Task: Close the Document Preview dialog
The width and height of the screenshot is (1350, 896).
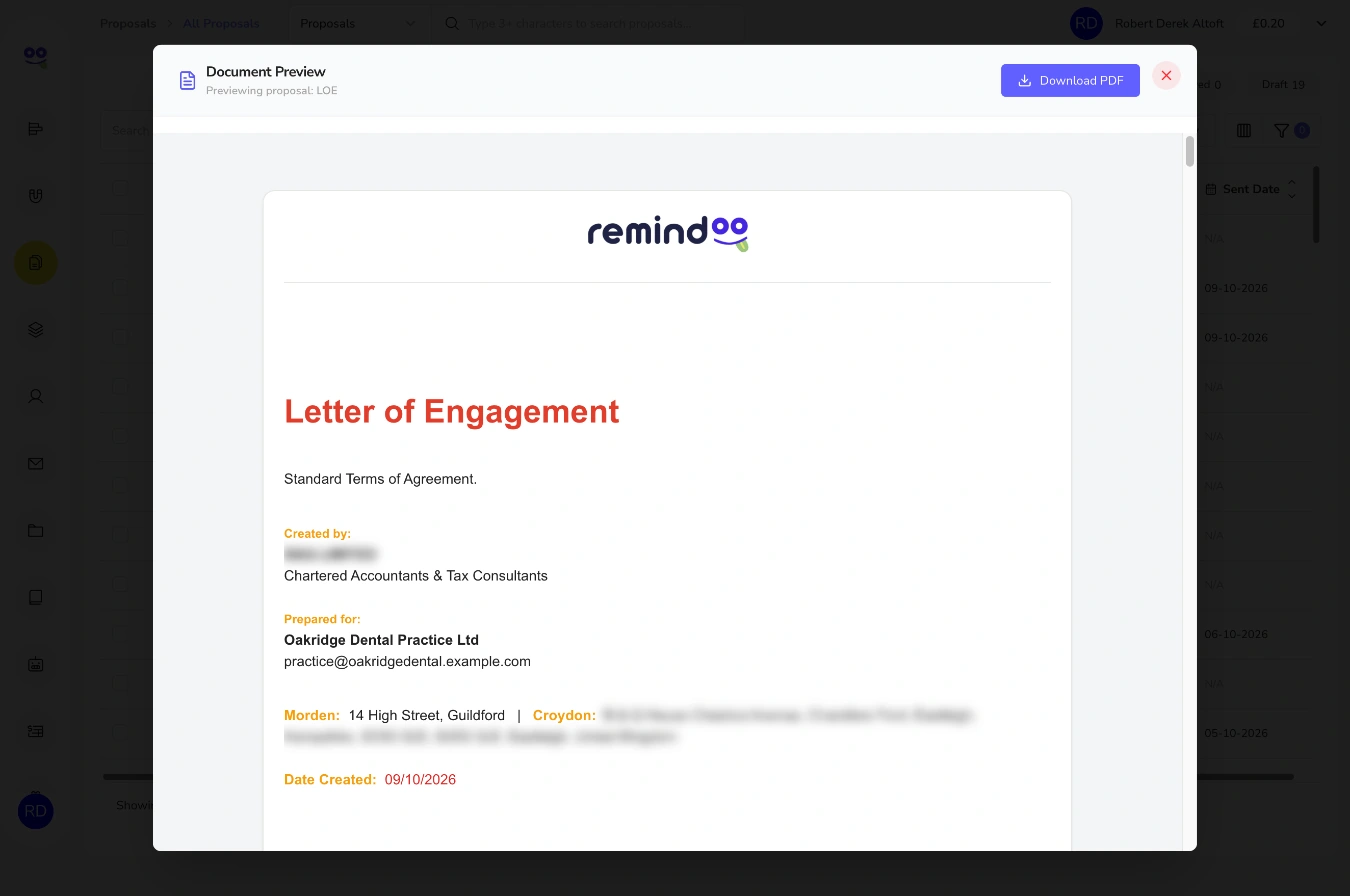Action: click(1166, 76)
